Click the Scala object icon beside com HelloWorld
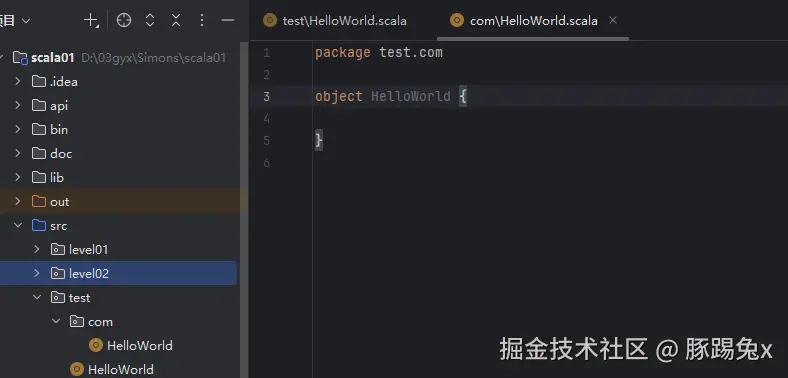The width and height of the screenshot is (788, 378). (x=95, y=345)
